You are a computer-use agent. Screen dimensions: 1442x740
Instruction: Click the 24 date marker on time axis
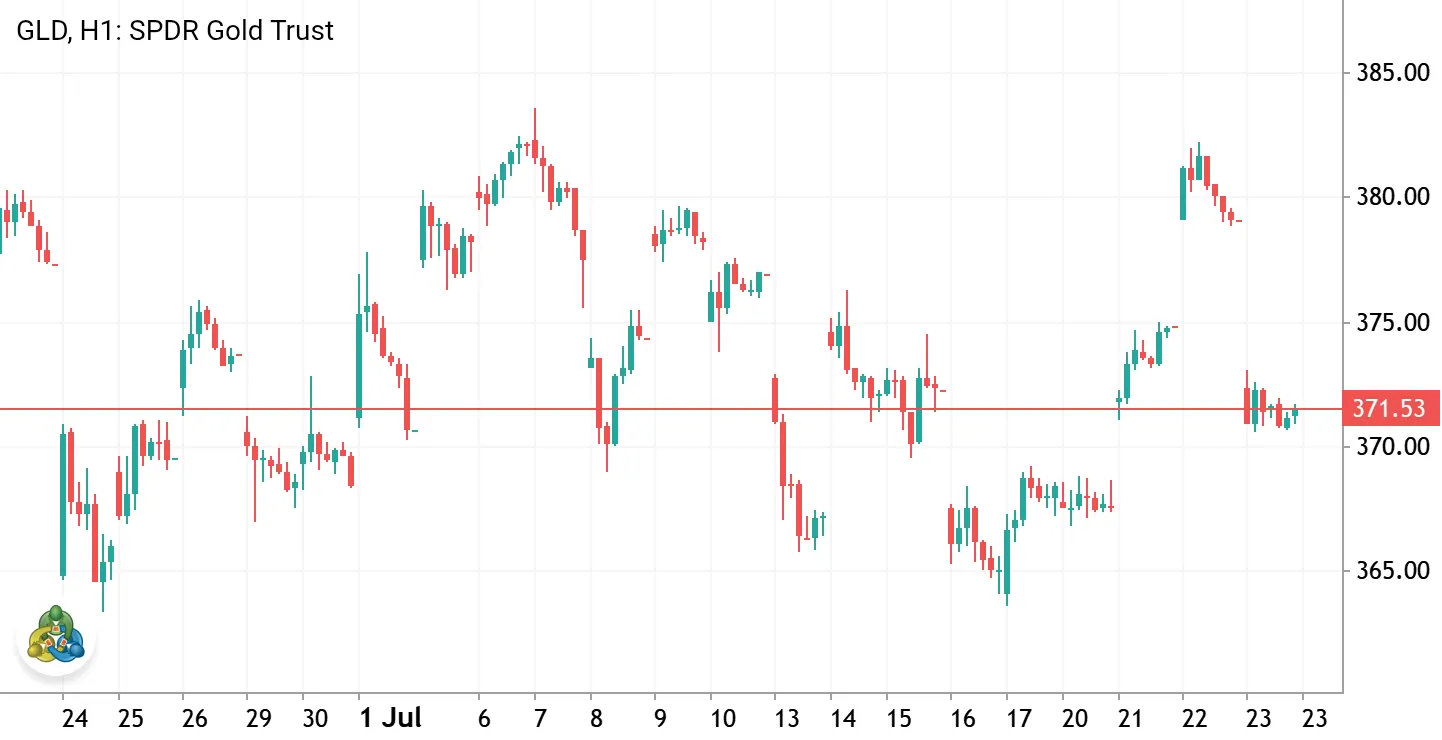click(75, 718)
